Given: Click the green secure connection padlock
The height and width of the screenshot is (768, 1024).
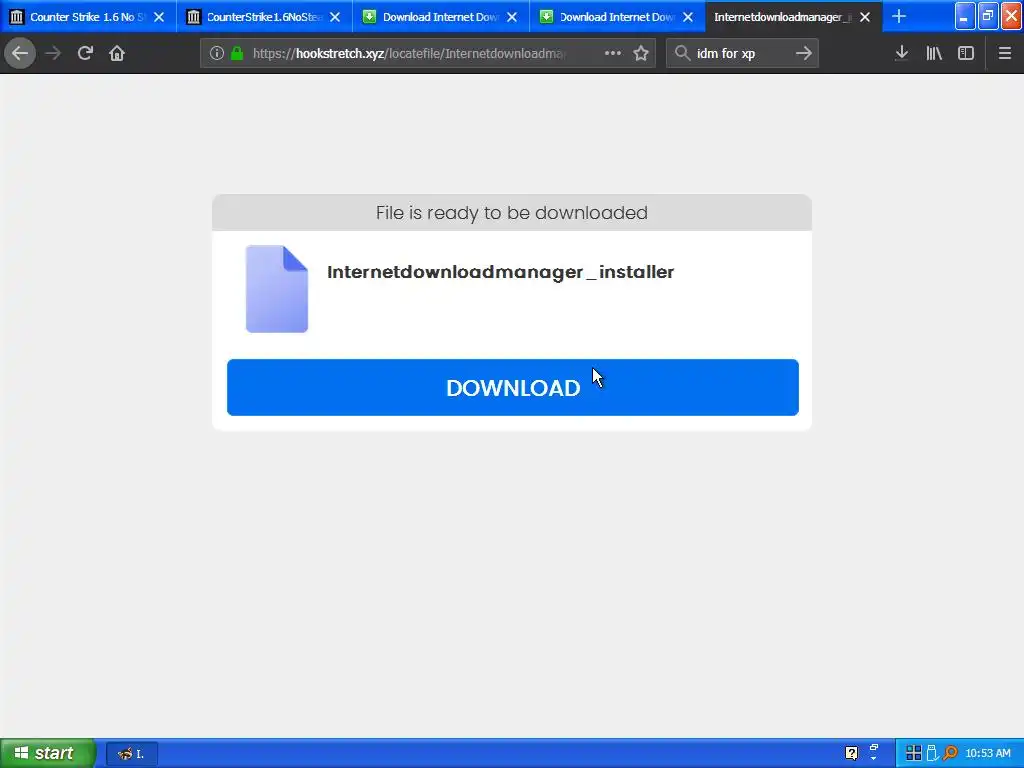Looking at the screenshot, I should pyautogui.click(x=237, y=53).
